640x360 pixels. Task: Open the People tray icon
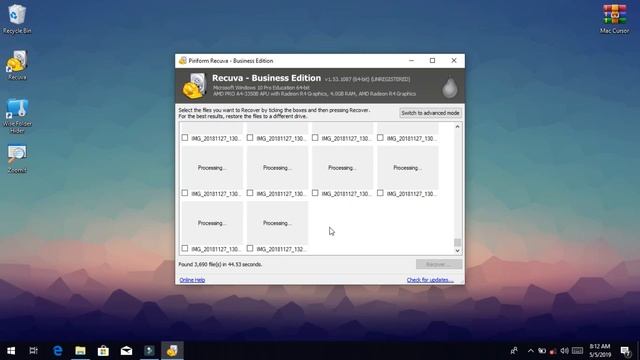click(514, 351)
